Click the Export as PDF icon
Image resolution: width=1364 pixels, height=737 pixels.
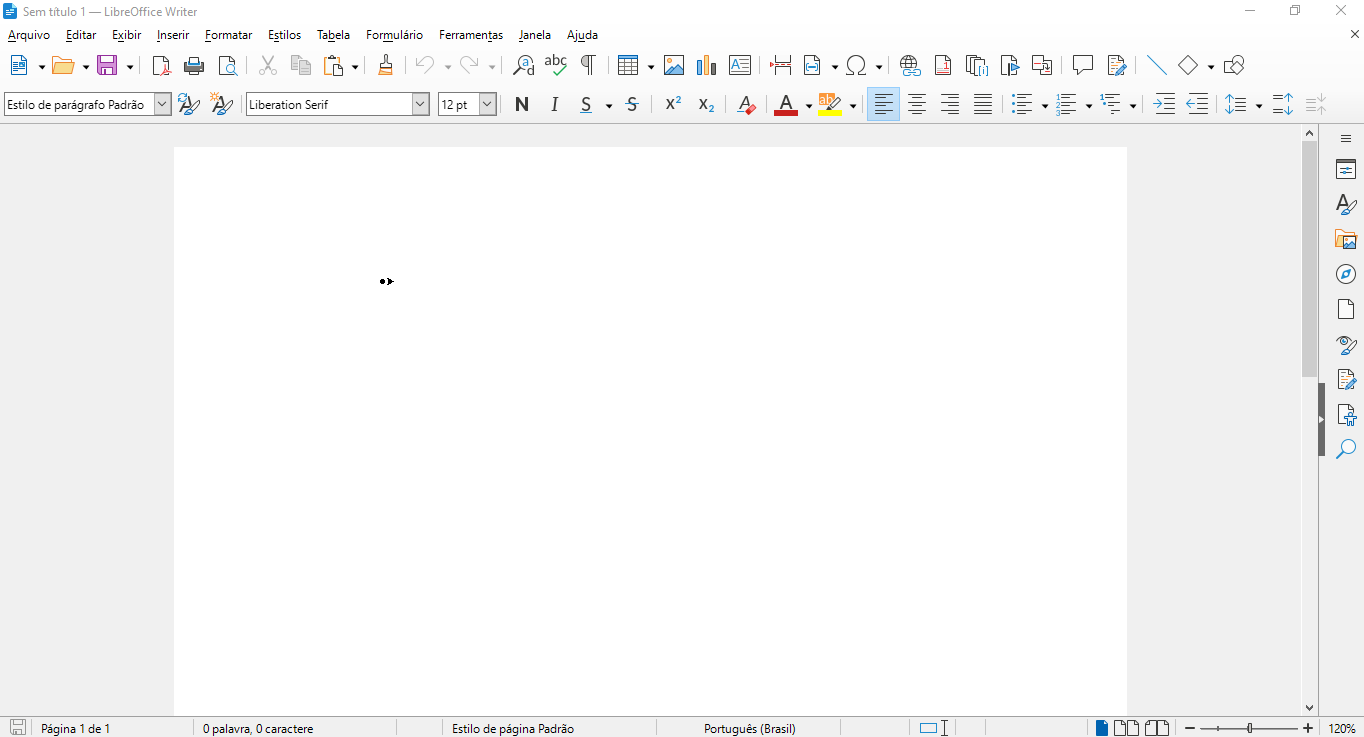point(161,66)
